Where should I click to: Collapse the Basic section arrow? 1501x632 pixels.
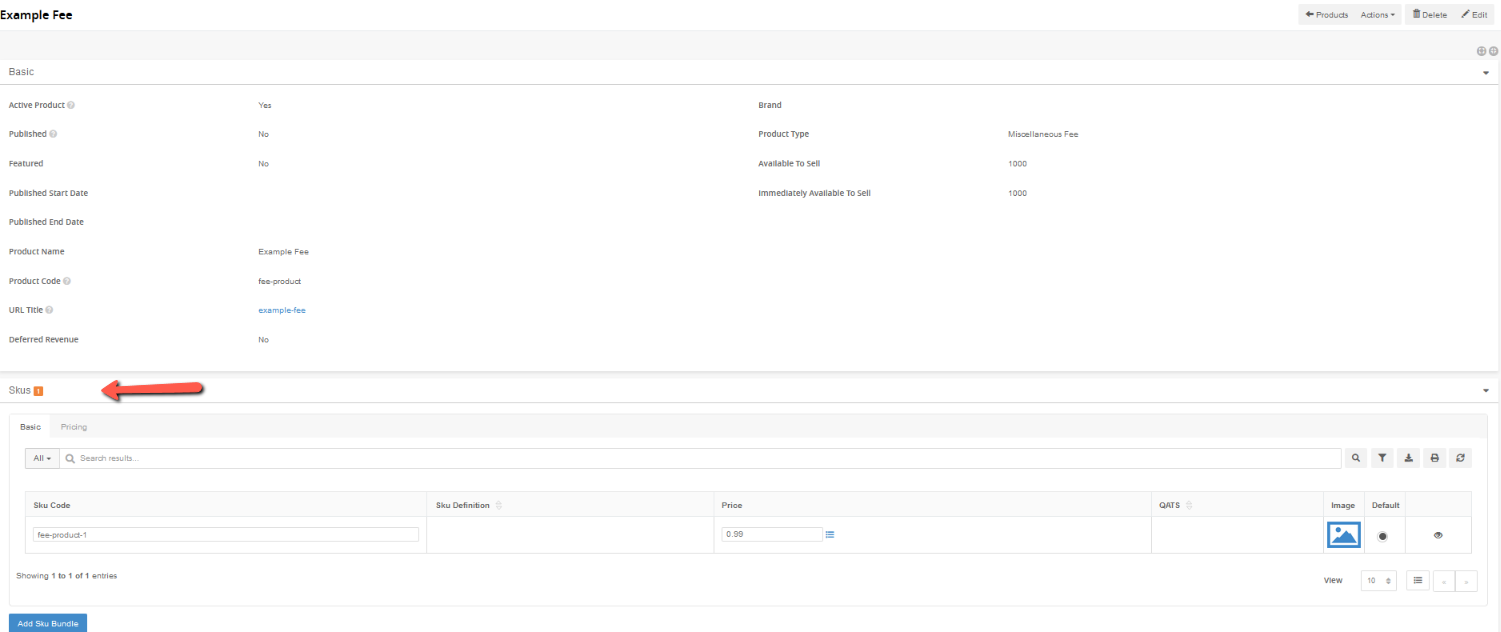click(1486, 73)
